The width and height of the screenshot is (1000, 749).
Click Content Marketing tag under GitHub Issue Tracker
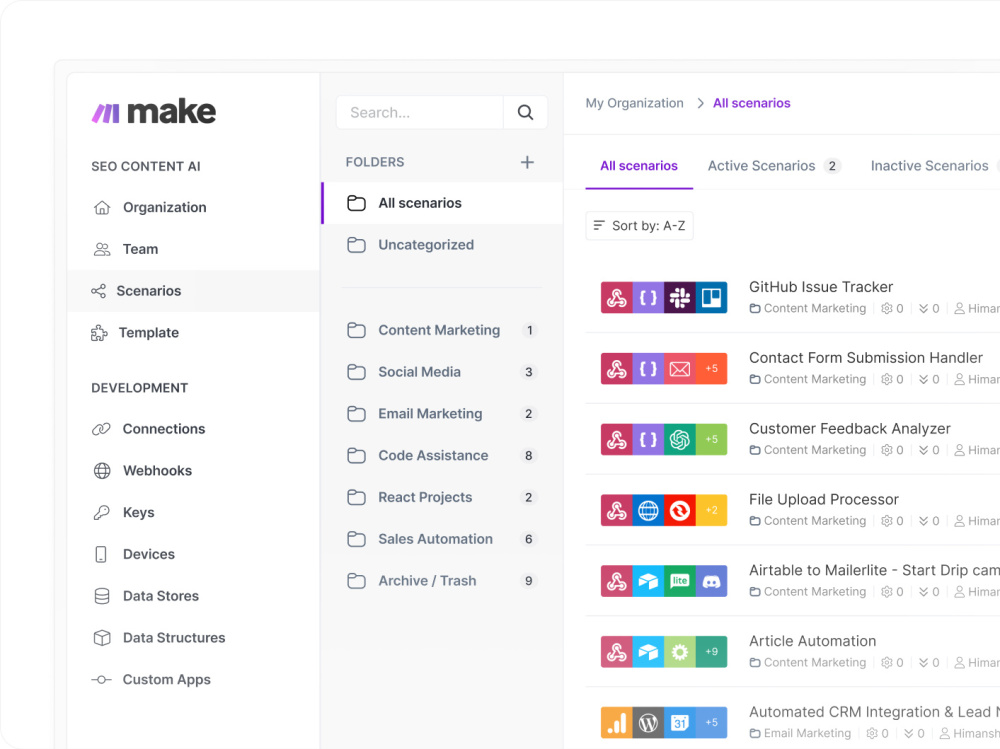807,308
